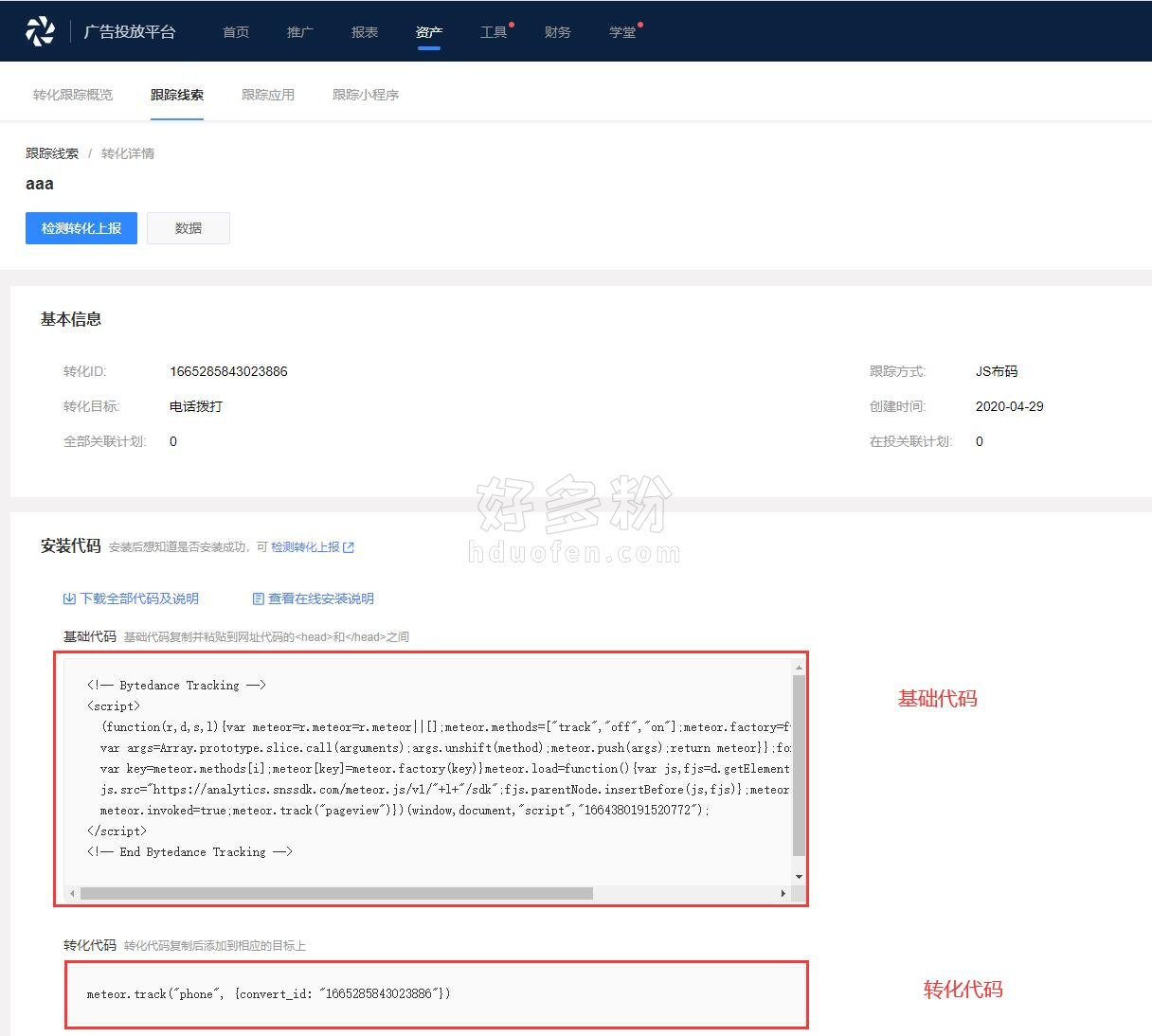Open the 财务 nav menu
1152x1036 pixels.
[x=558, y=32]
